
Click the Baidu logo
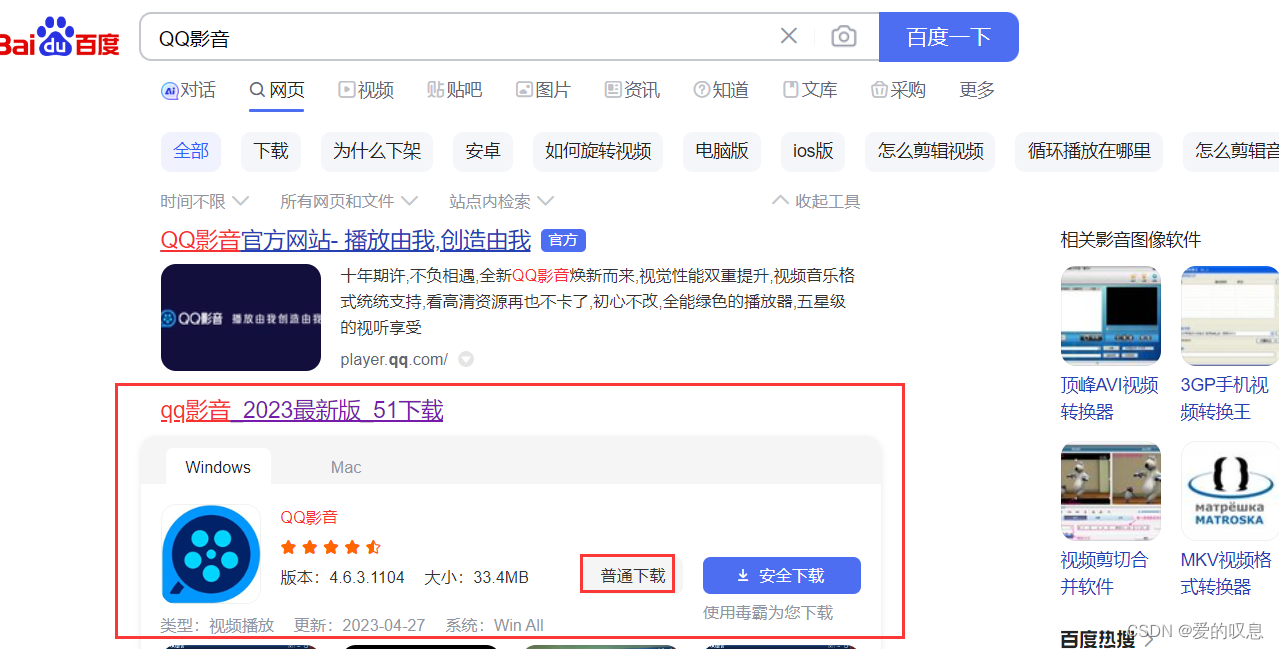click(x=59, y=38)
